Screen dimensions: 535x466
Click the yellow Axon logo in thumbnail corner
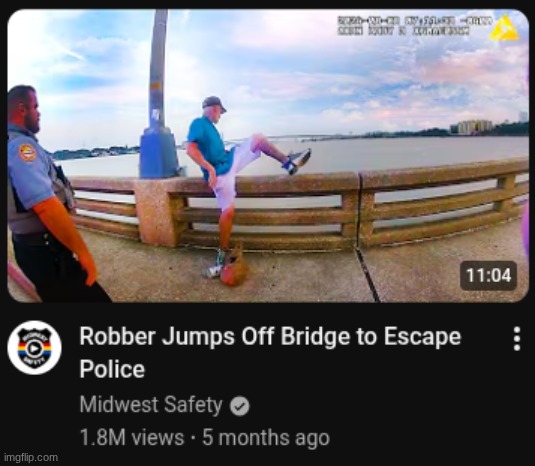(x=504, y=28)
